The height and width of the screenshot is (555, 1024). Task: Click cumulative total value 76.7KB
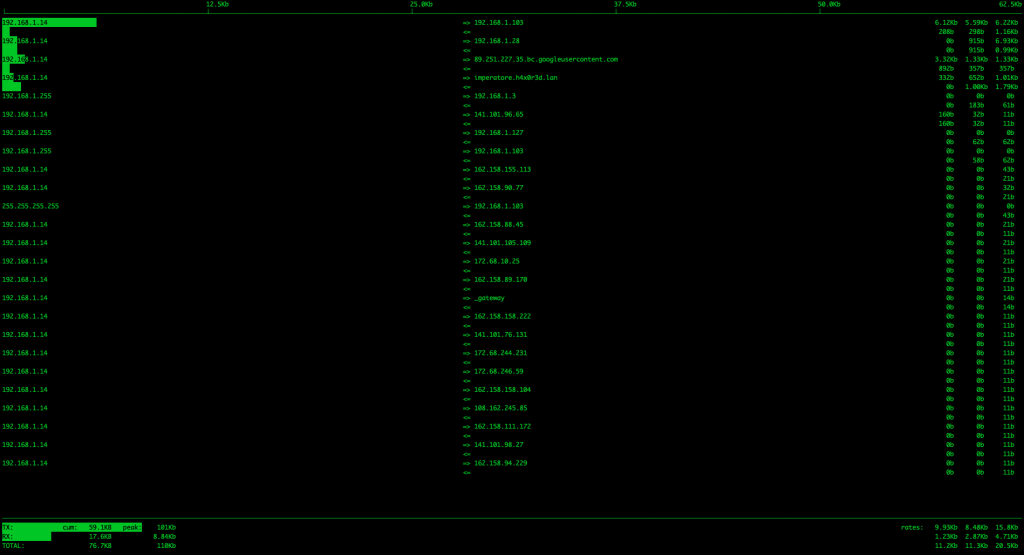pos(100,546)
